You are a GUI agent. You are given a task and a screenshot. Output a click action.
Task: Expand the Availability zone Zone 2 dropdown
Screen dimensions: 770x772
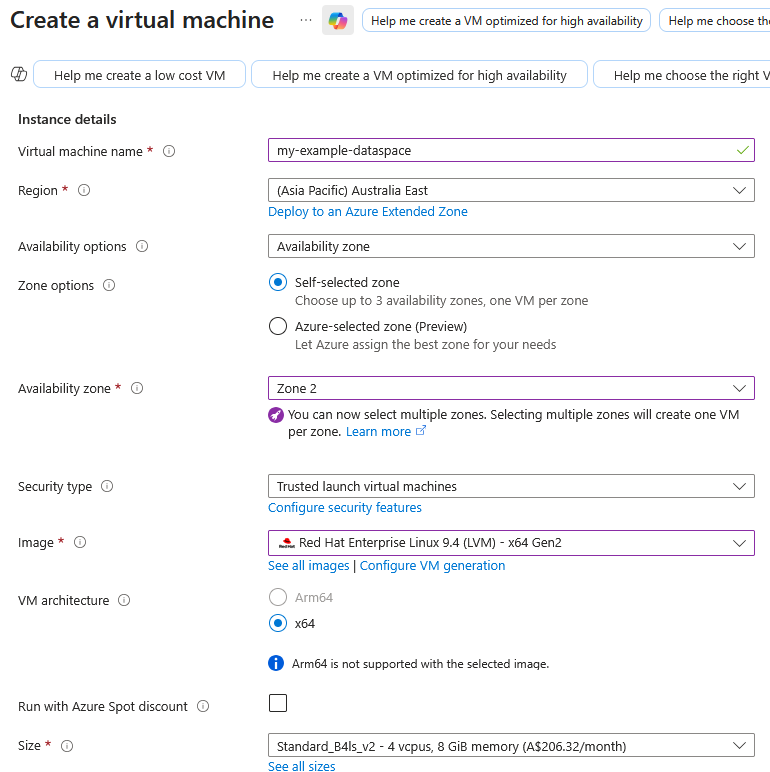511,388
